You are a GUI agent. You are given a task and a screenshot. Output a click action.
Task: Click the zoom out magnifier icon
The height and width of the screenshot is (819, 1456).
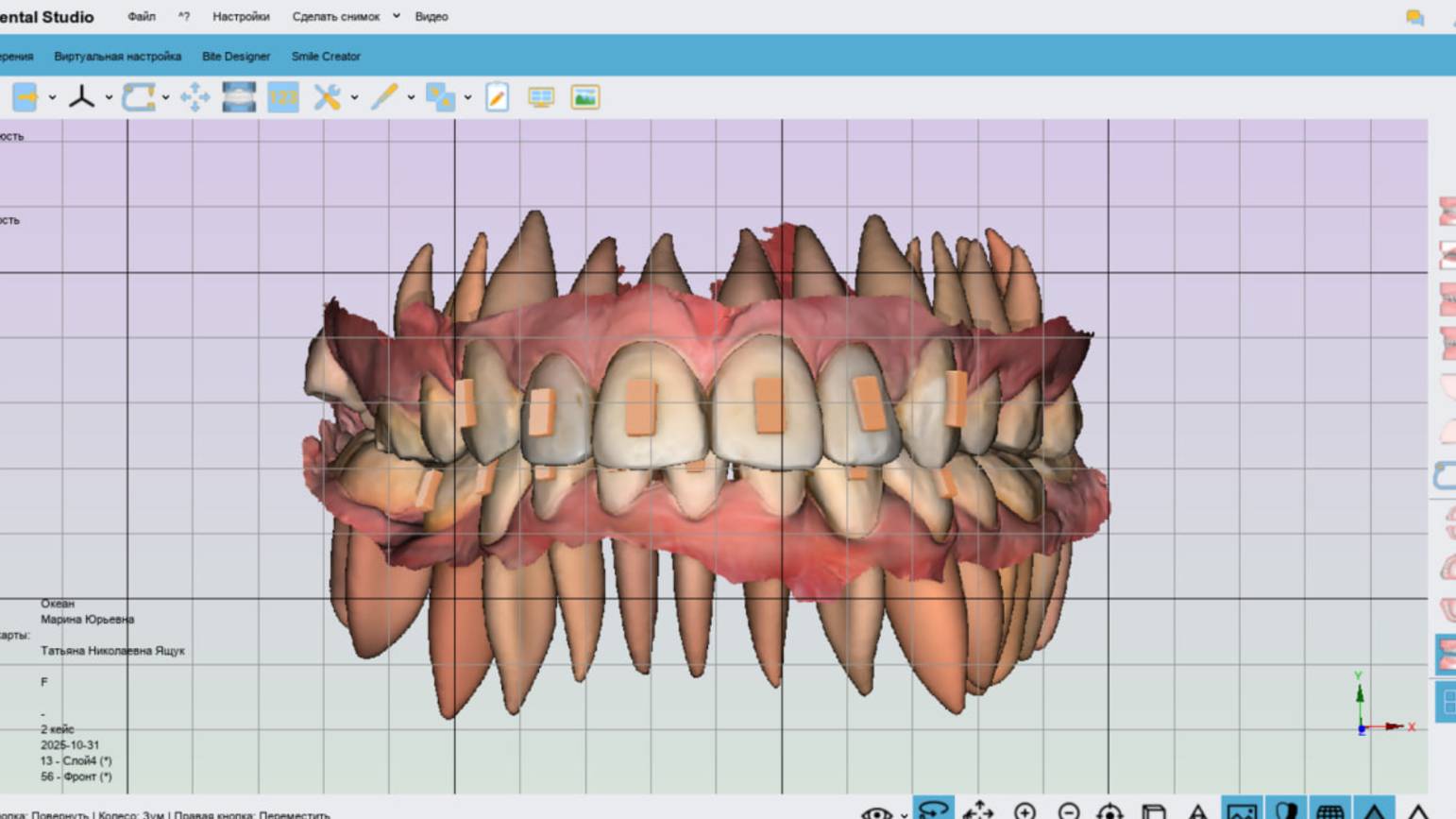click(1068, 810)
